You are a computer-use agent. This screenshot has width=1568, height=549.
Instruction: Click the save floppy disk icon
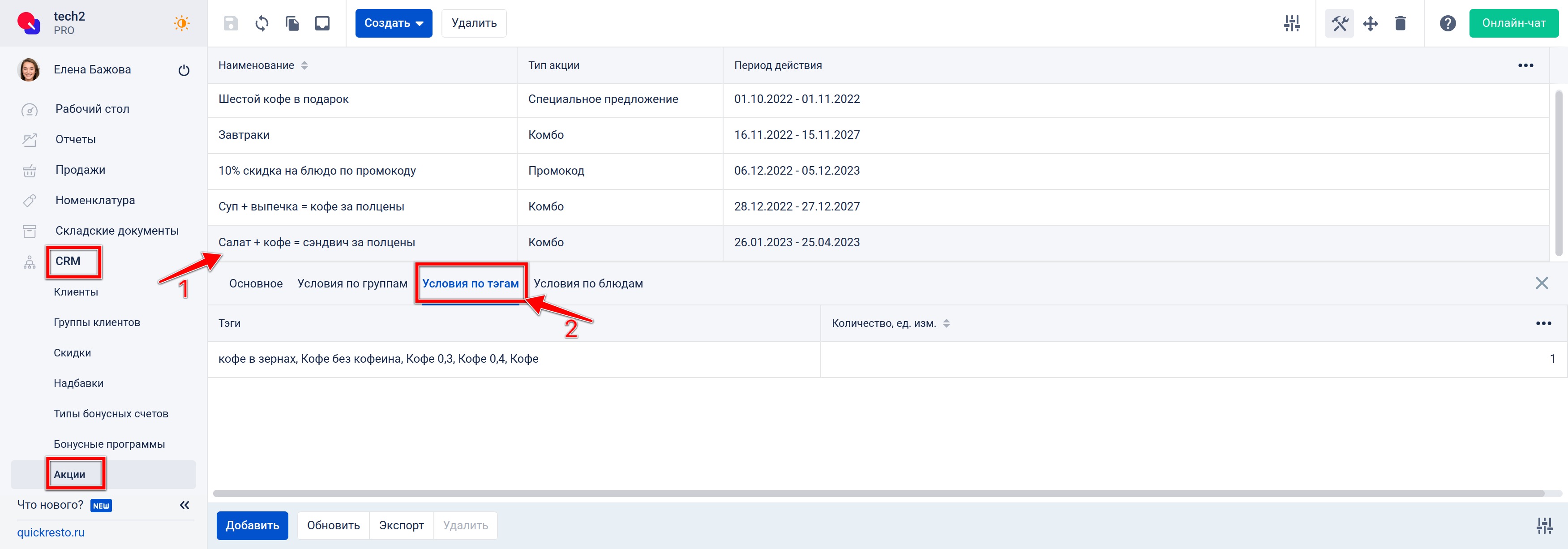click(231, 23)
